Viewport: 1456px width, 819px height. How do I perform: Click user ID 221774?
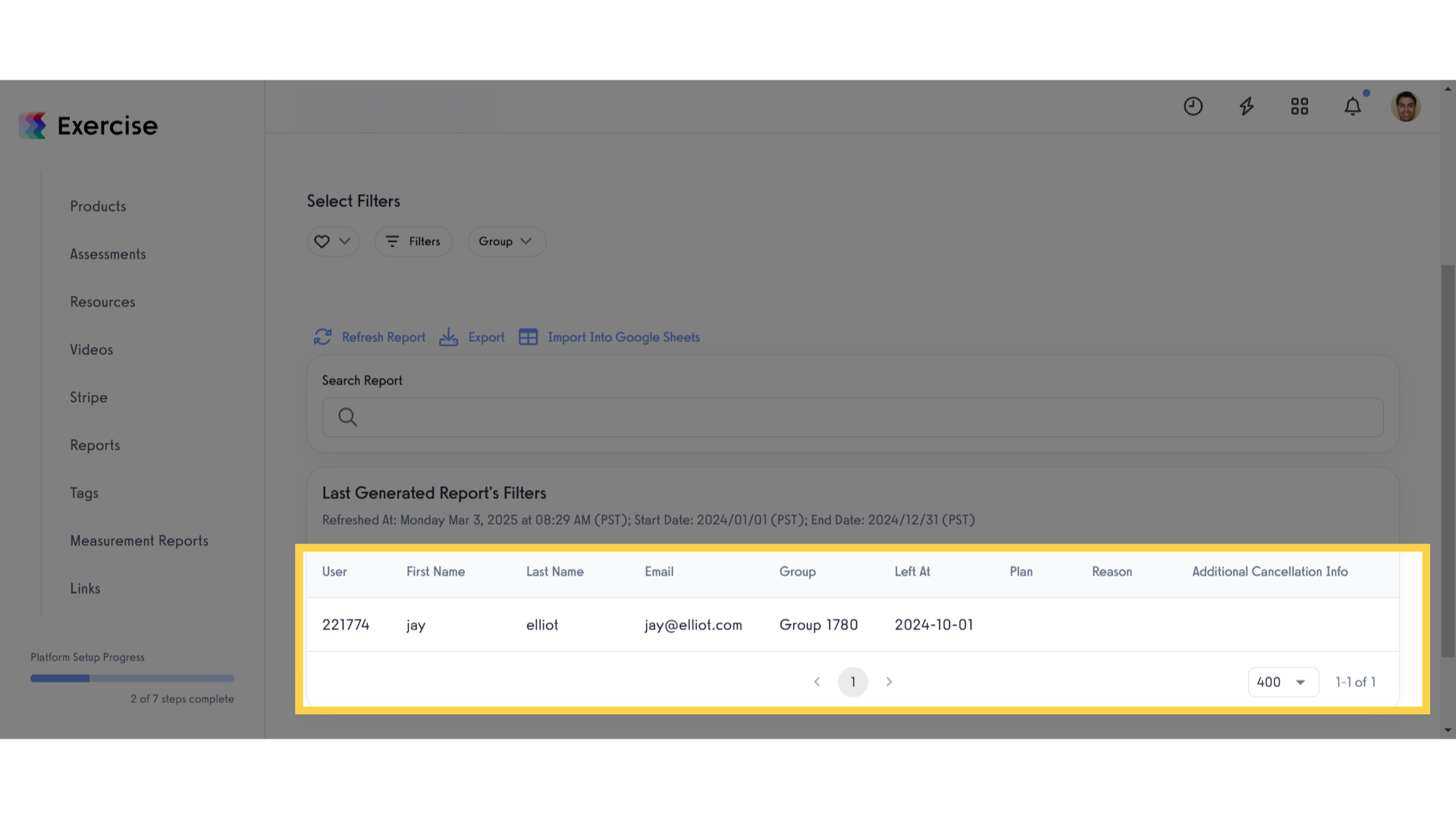346,625
